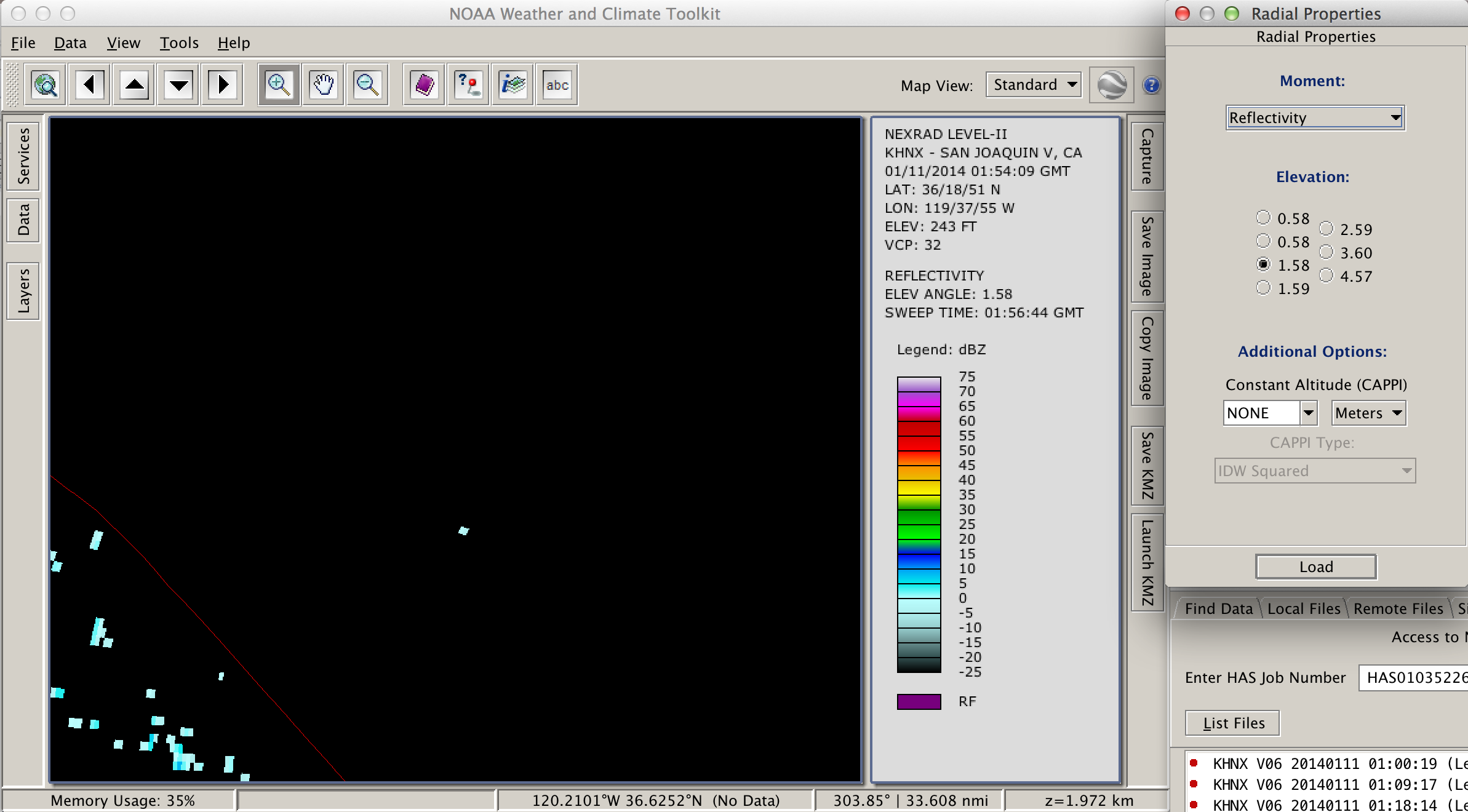The height and width of the screenshot is (812, 1468).
Task: Switch to the Local Files tab
Action: [x=1304, y=608]
